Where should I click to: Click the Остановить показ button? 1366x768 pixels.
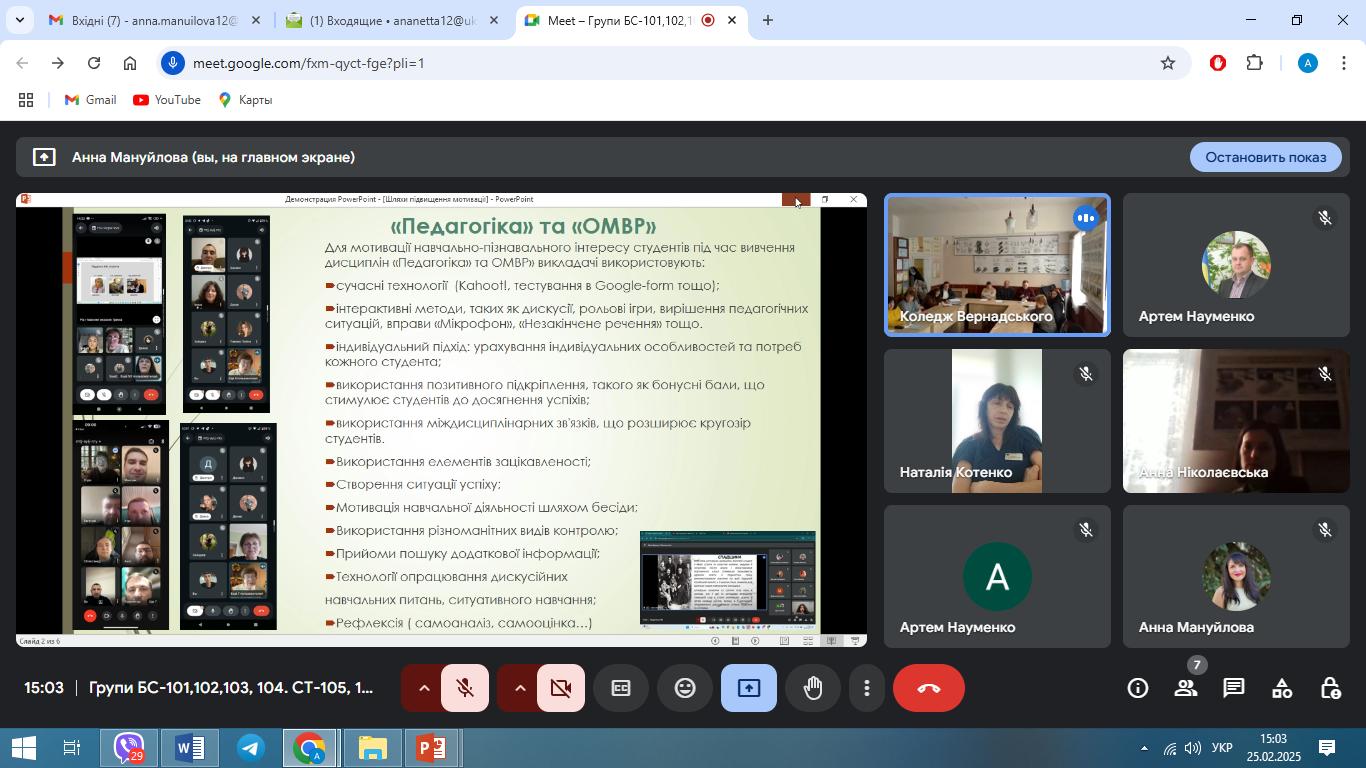[x=1265, y=157]
